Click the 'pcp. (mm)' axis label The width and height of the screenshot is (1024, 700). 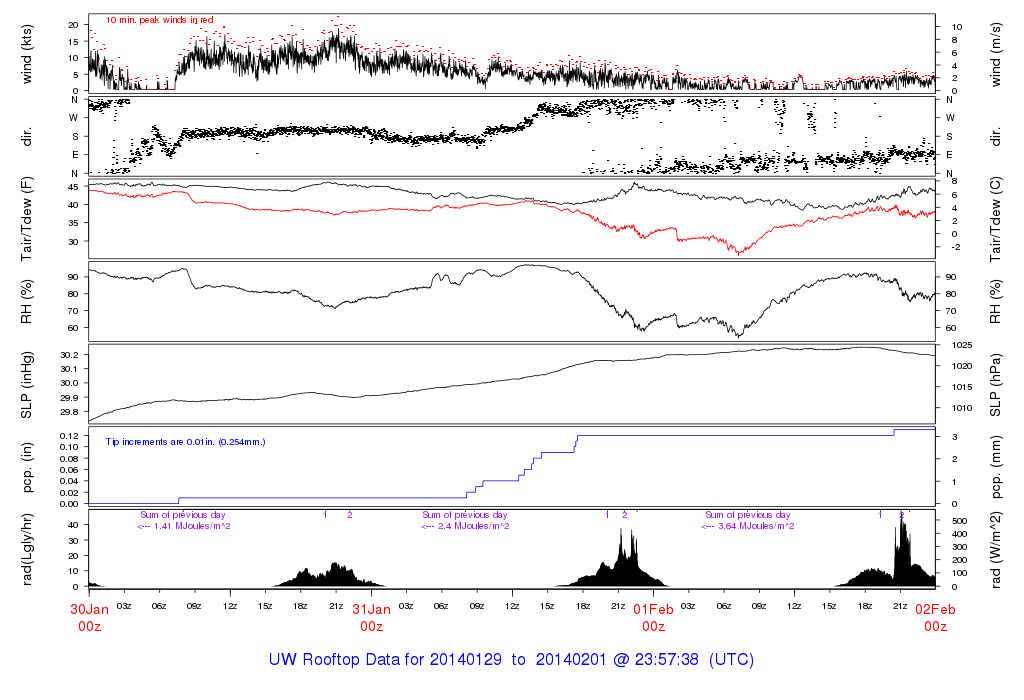point(995,468)
